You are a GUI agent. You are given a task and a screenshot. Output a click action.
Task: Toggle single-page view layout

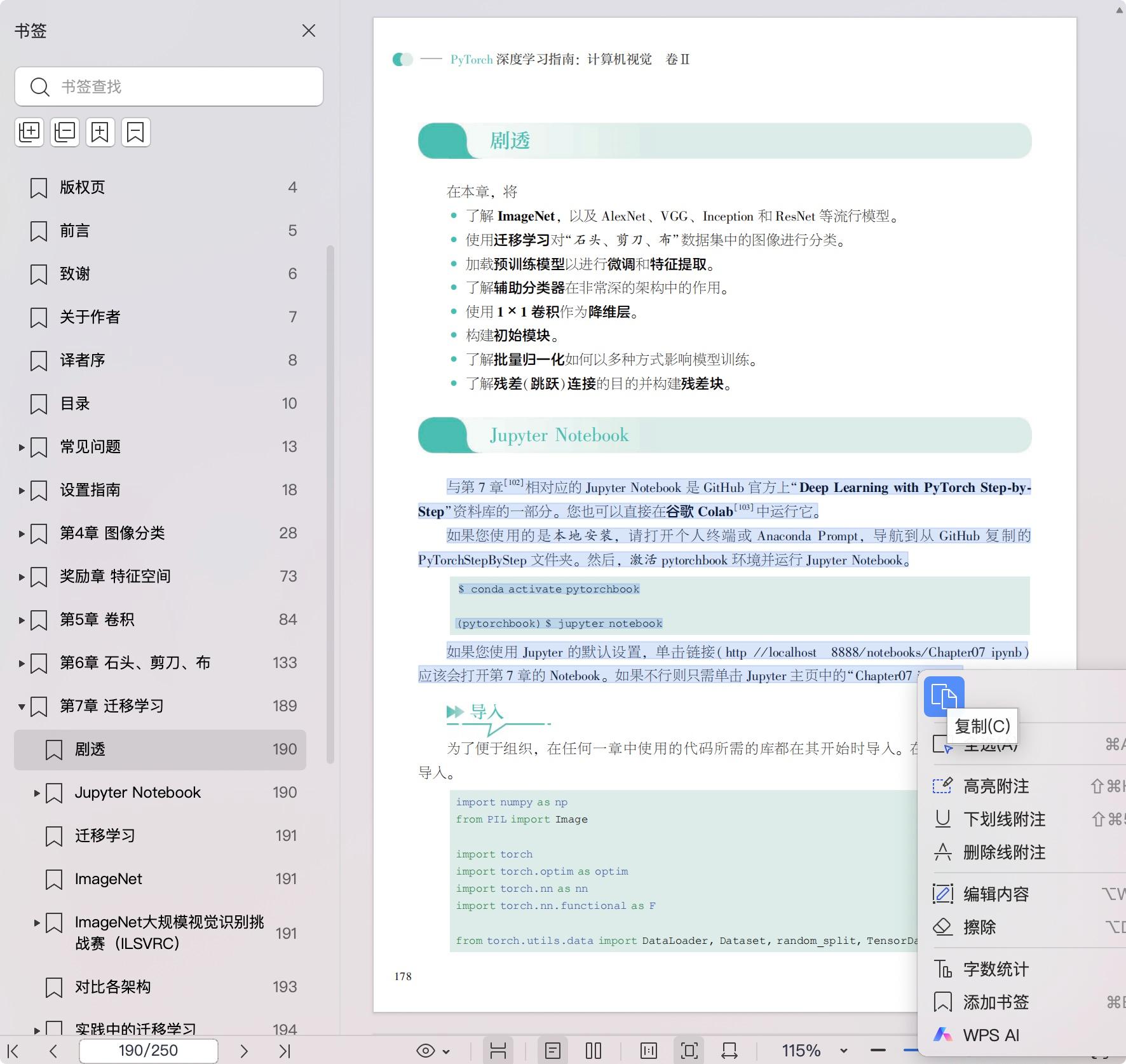pyautogui.click(x=553, y=1051)
